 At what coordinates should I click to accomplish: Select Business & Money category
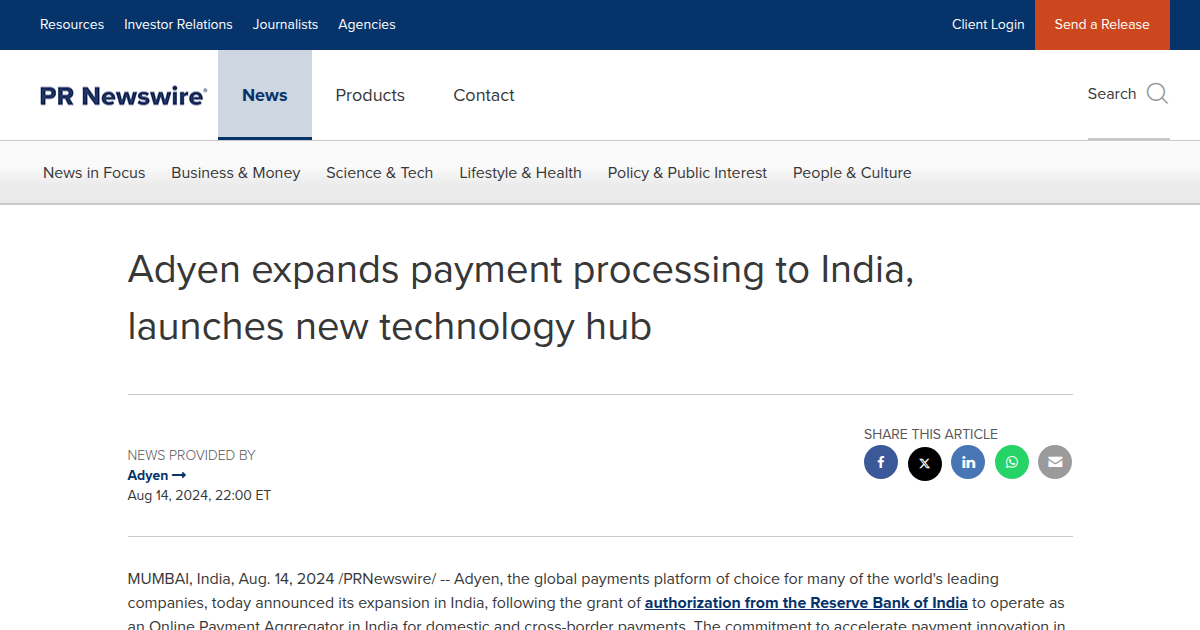235,172
